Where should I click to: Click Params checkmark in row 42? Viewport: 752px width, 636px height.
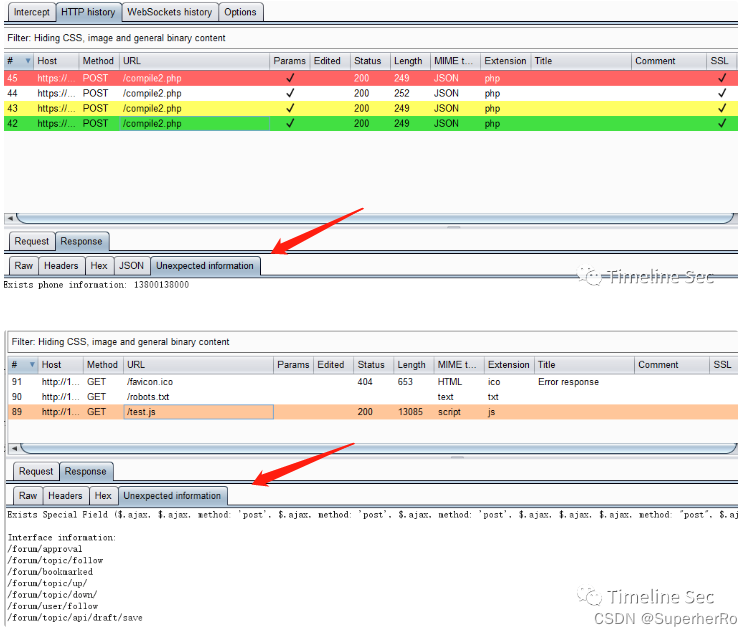point(290,123)
